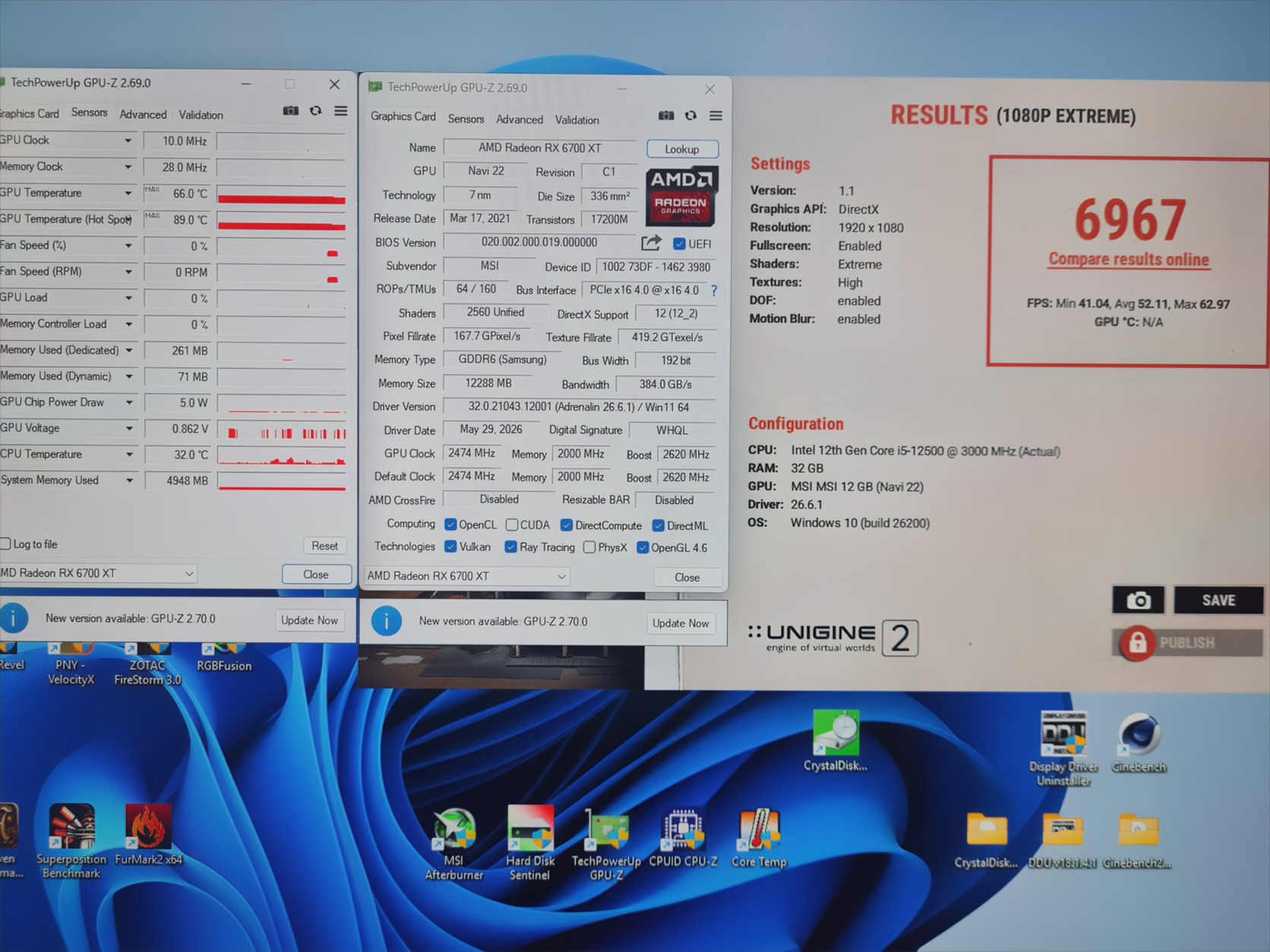This screenshot has width=1270, height=952.
Task: Toggle Ray Tracing checkbox
Action: click(511, 547)
